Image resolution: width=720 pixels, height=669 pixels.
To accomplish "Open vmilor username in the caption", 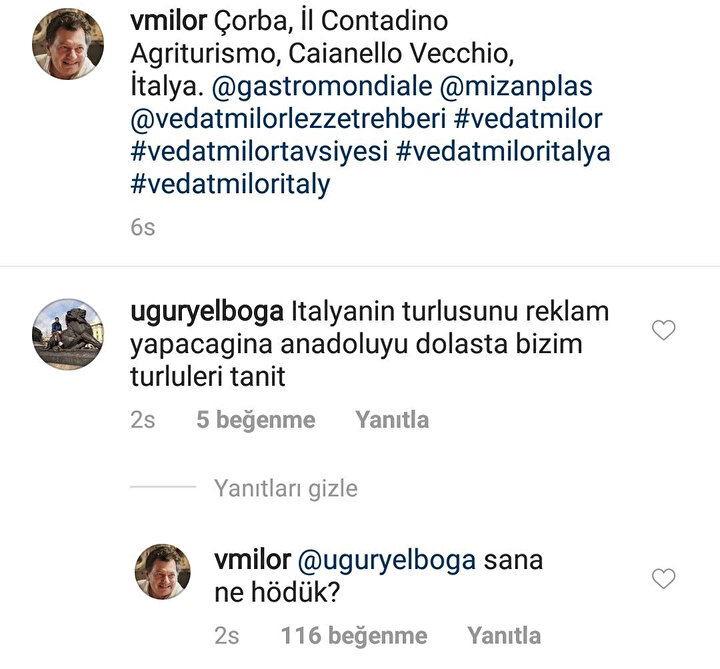I will (x=169, y=21).
